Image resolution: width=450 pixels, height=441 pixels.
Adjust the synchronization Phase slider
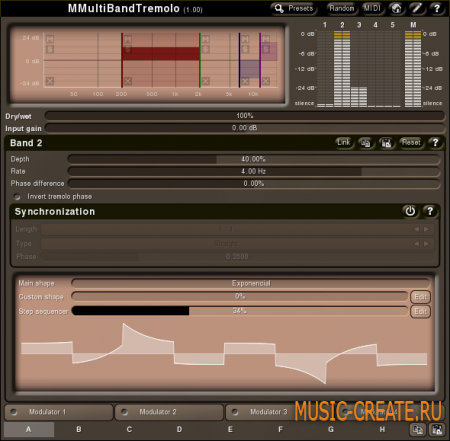pyautogui.click(x=237, y=257)
